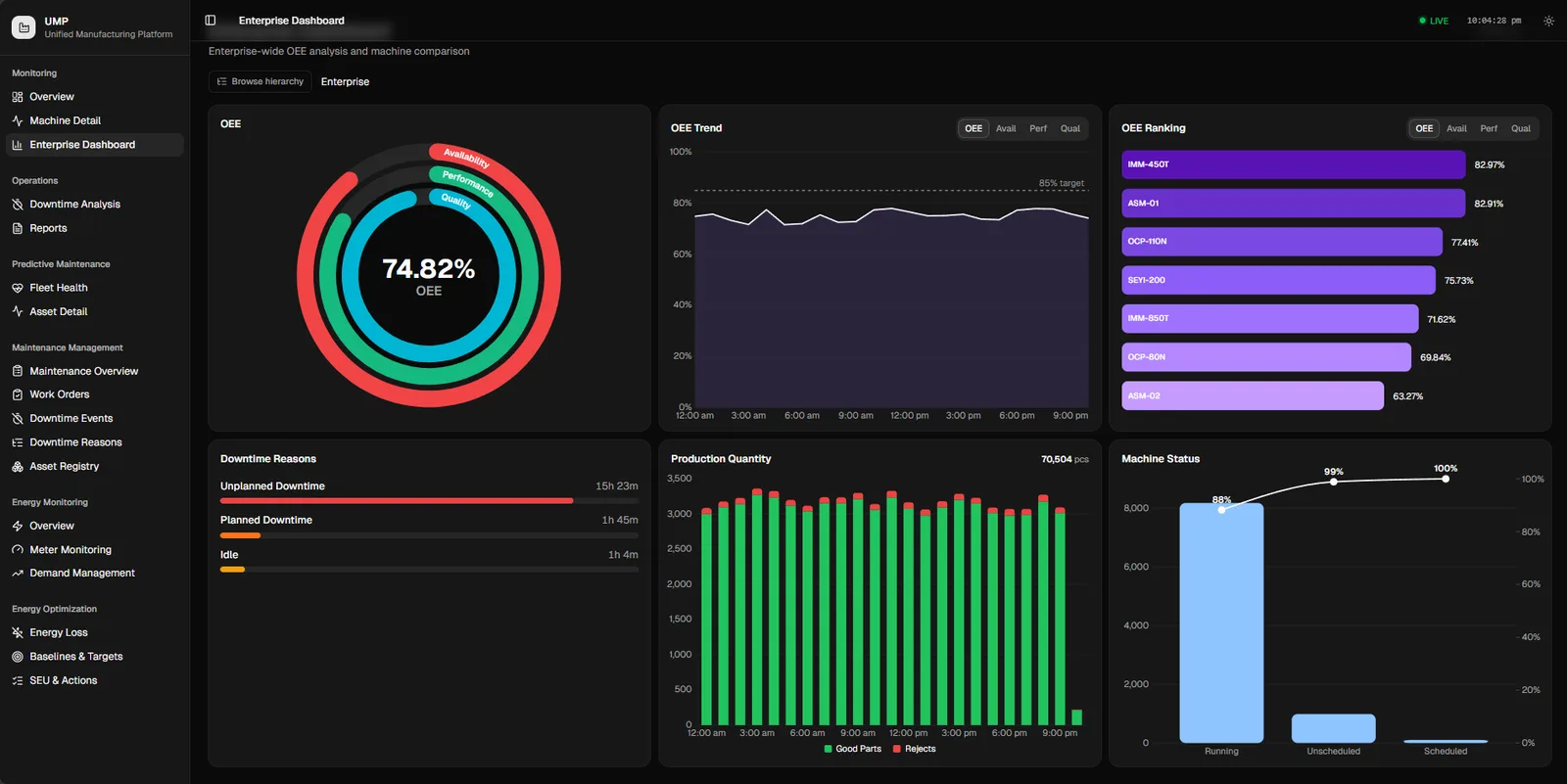Click the Rejects legend entry
Screen dimensions: 1567x784
(x=915, y=749)
